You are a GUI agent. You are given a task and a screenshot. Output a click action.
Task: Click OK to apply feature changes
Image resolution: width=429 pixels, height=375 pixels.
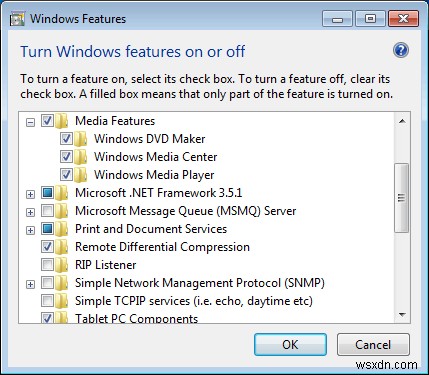[x=290, y=345]
